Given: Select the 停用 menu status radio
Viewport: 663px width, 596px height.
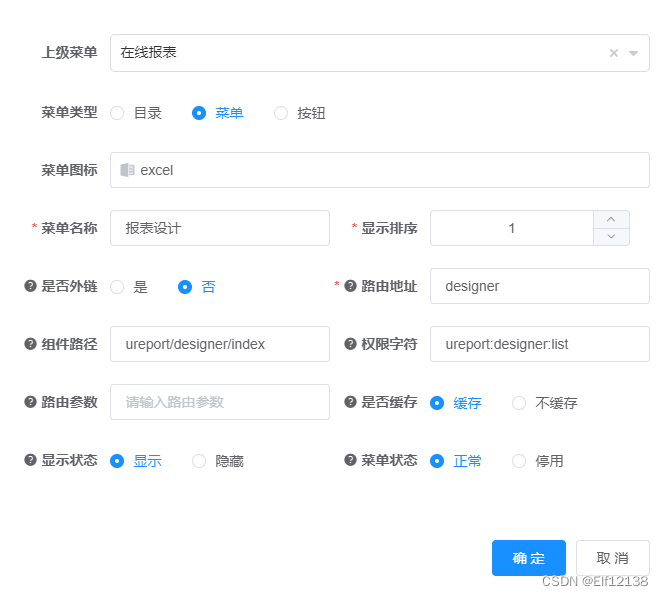Looking at the screenshot, I should click(x=519, y=461).
